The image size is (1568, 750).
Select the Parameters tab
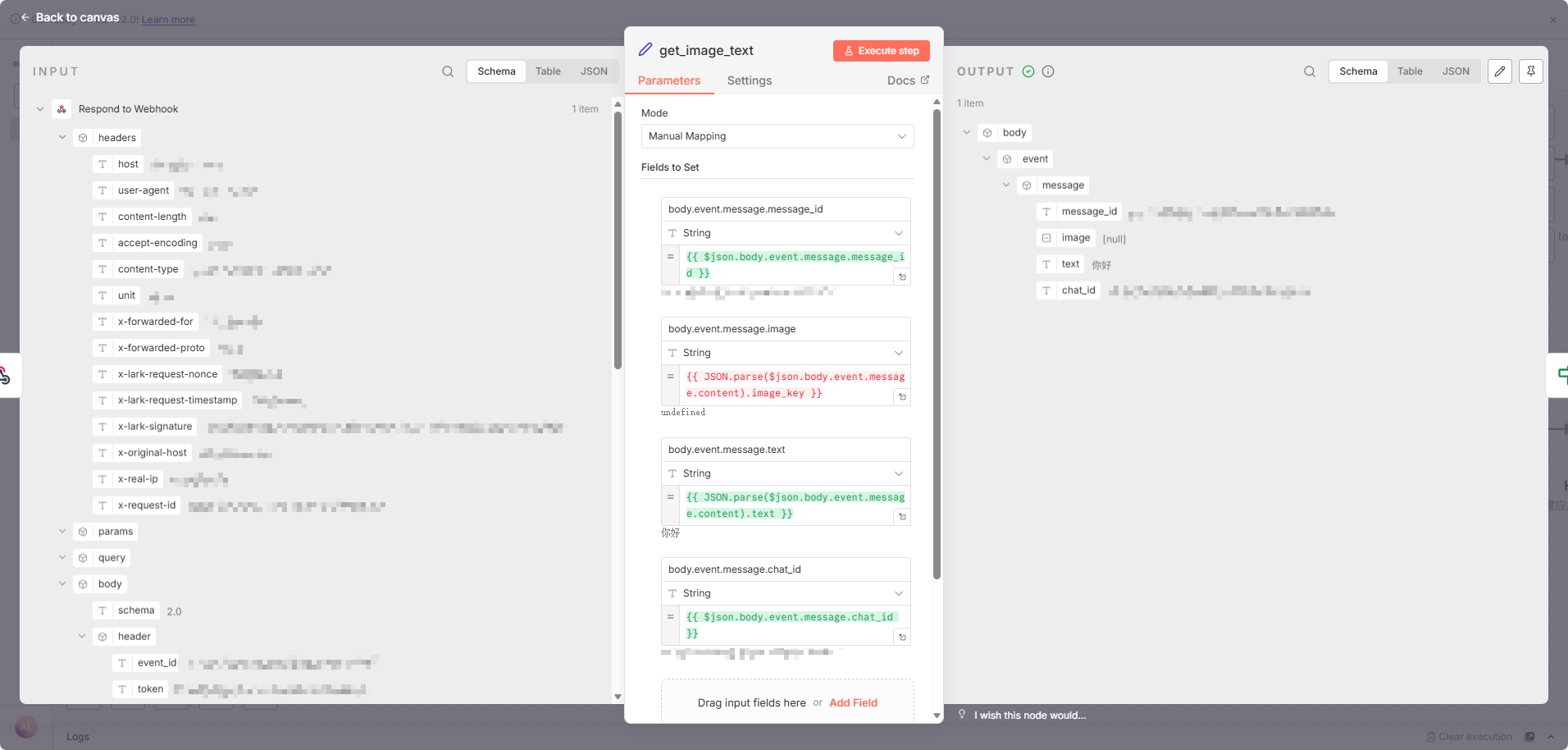pos(669,80)
